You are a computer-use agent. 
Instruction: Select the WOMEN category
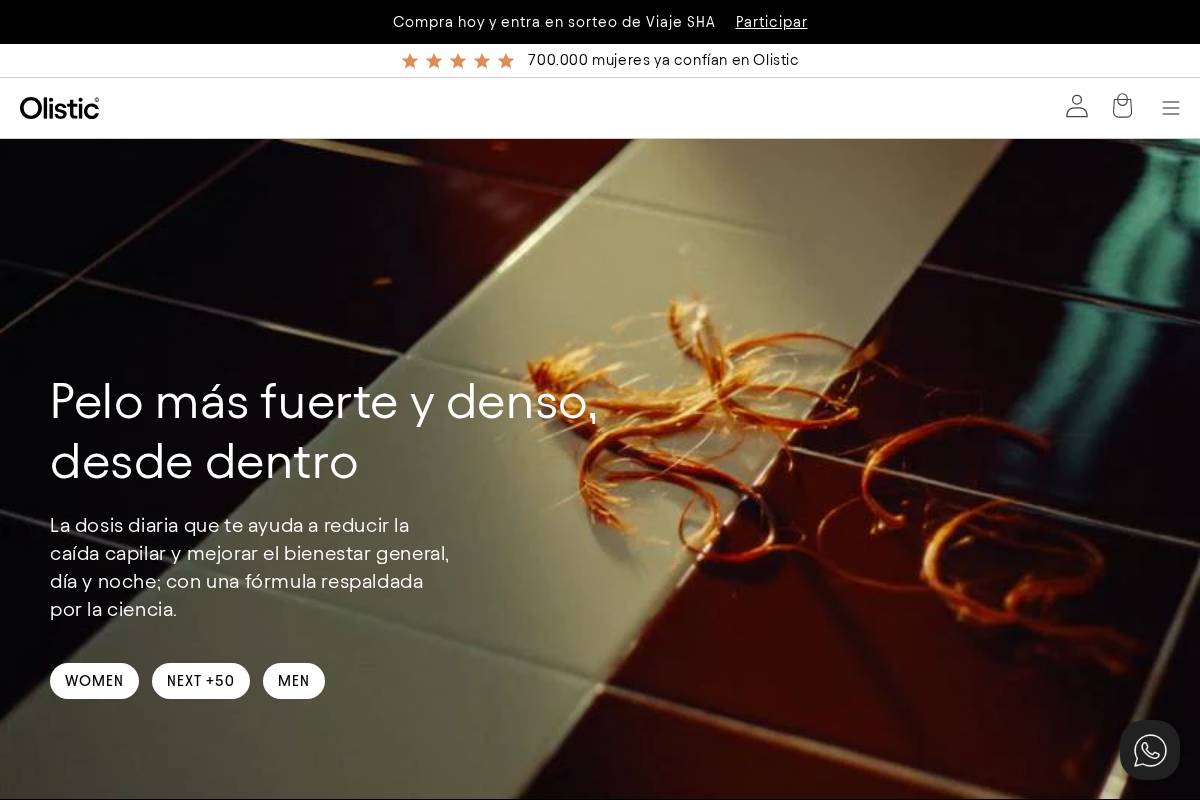[94, 681]
